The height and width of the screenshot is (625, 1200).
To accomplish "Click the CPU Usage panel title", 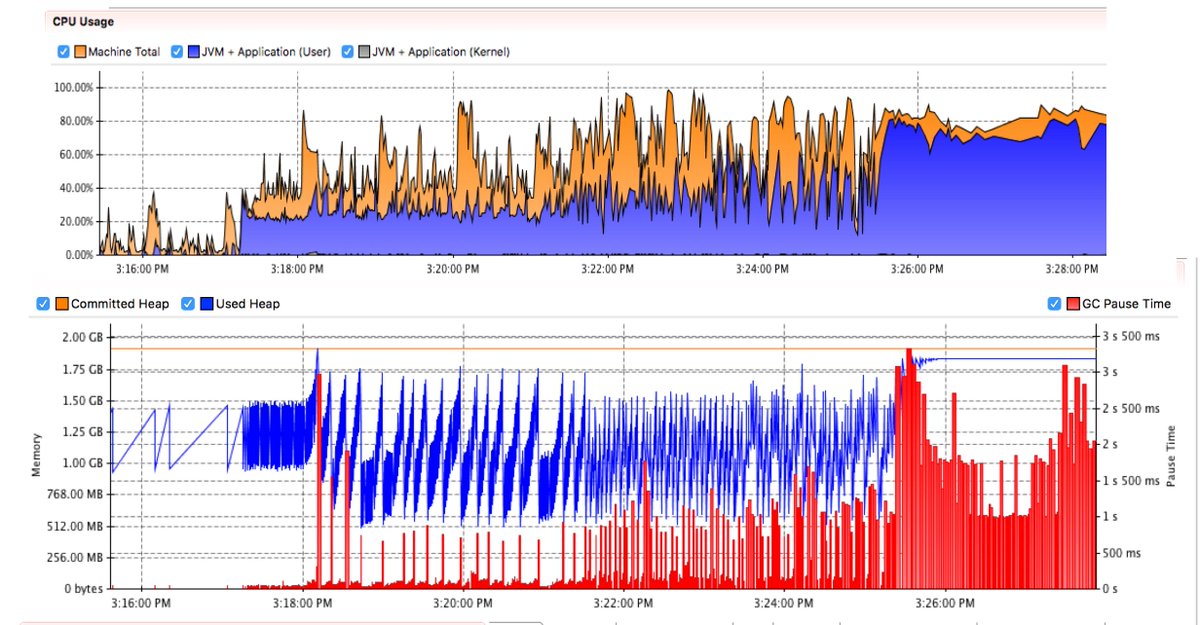I will [83, 21].
